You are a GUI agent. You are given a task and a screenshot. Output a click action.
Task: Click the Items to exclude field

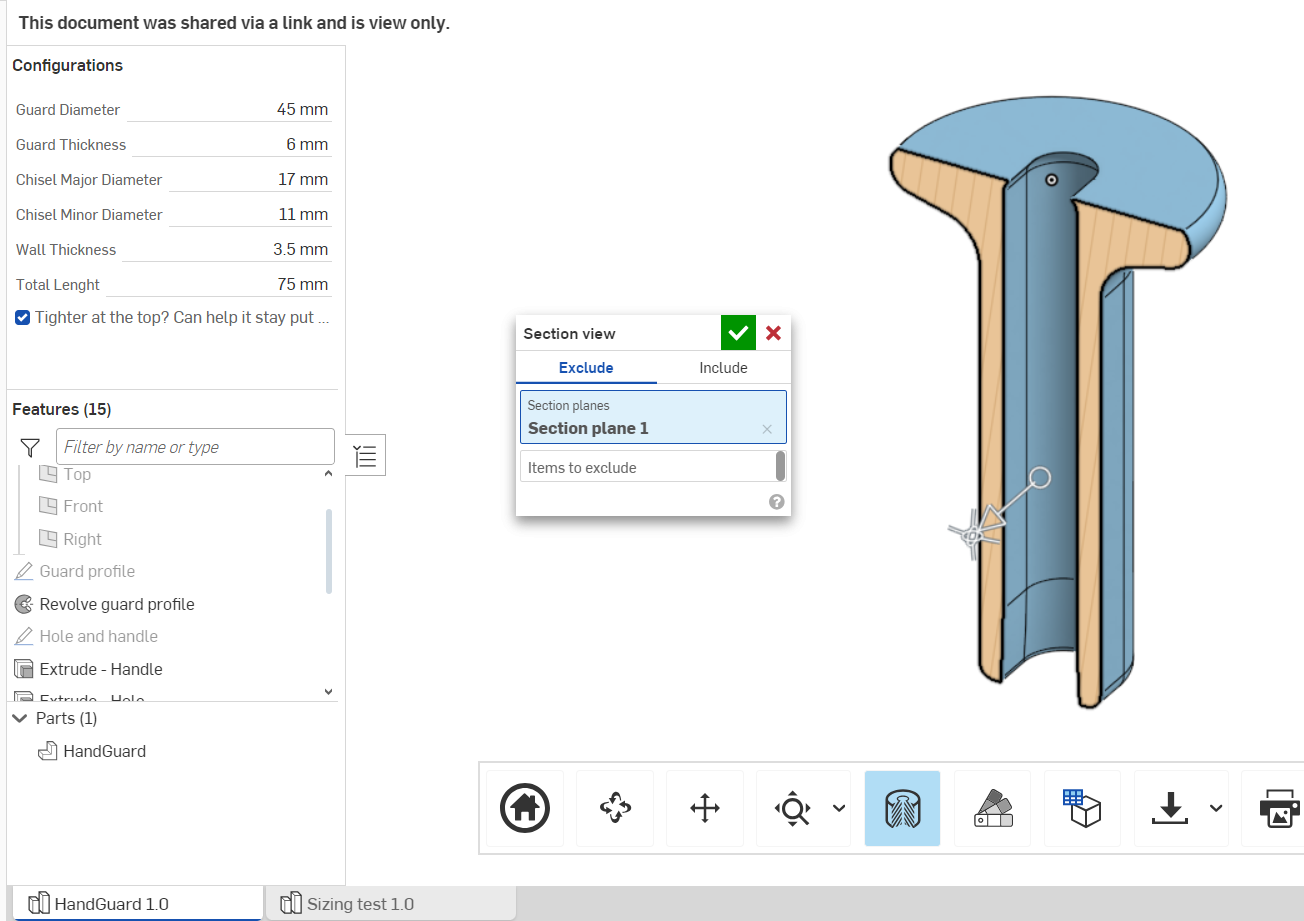click(x=647, y=467)
